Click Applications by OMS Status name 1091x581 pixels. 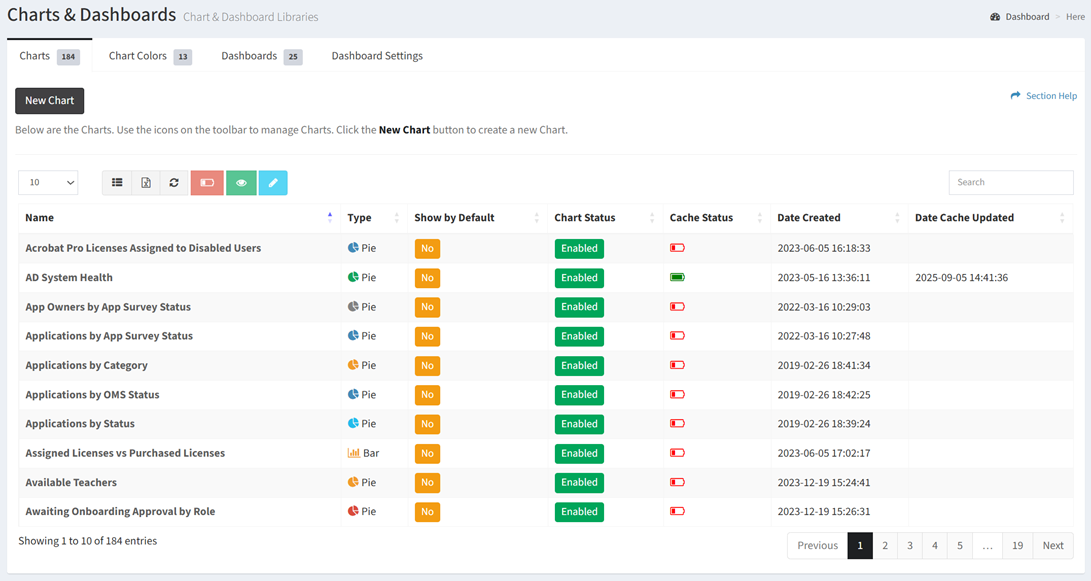[93, 395]
